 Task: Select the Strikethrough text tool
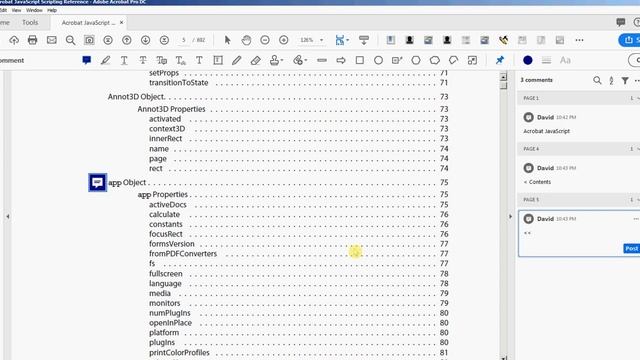[x=143, y=60]
